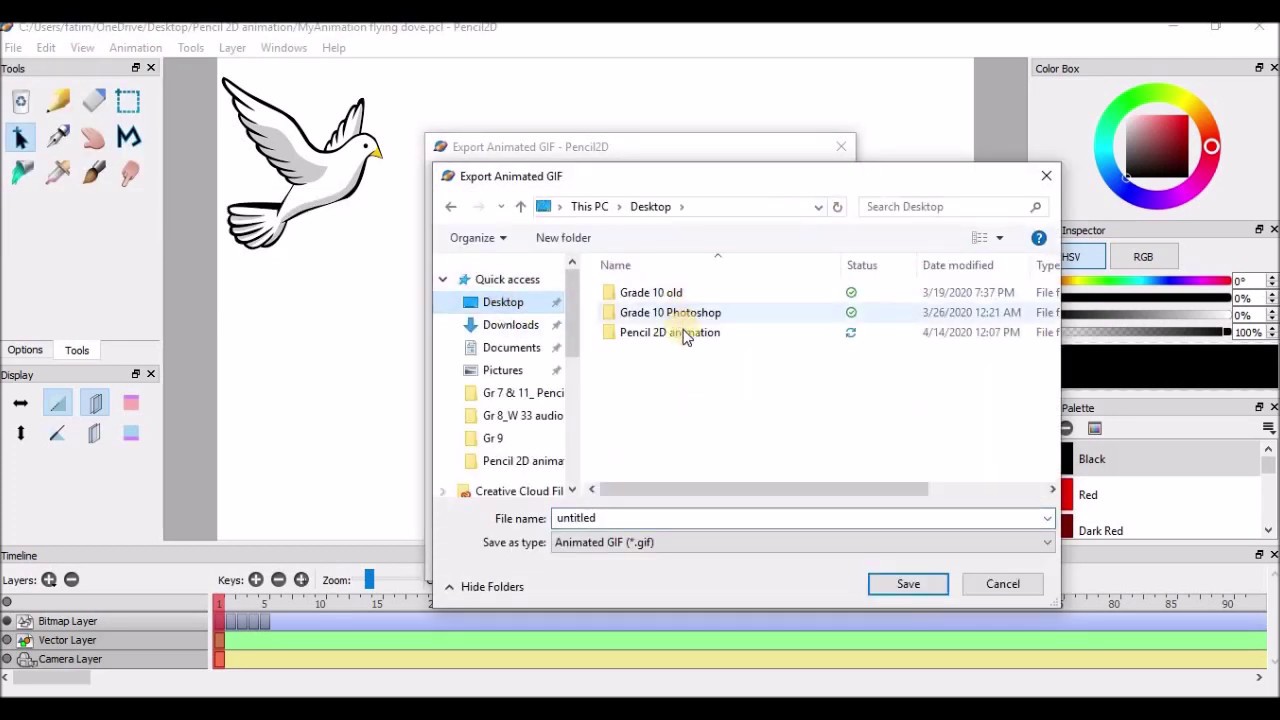Select the Eraser tool
The image size is (1280, 720).
(94, 101)
